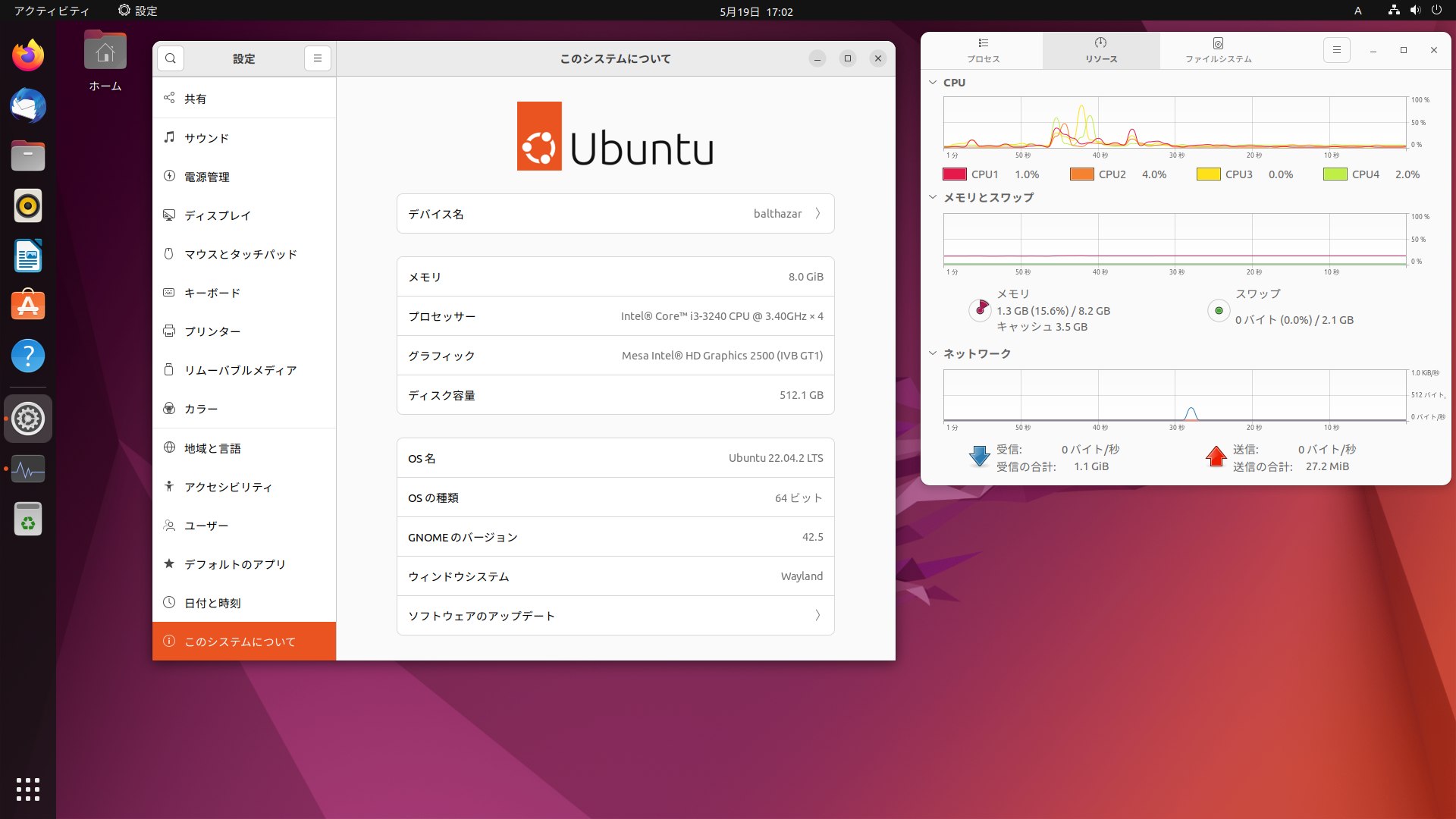Open the デバイス名 row chevron
The image size is (1456, 819).
coord(817,214)
